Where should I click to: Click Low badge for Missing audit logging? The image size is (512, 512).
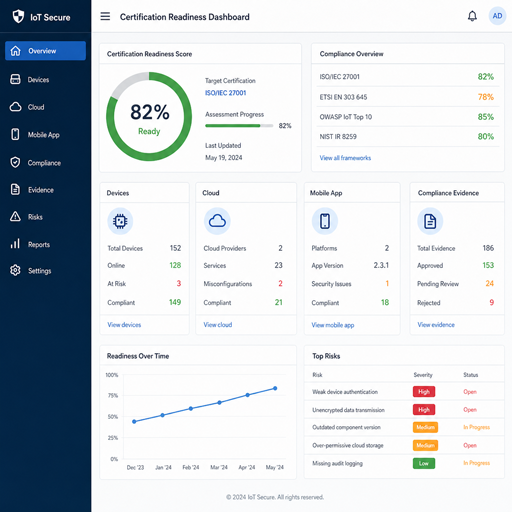pyautogui.click(x=424, y=463)
